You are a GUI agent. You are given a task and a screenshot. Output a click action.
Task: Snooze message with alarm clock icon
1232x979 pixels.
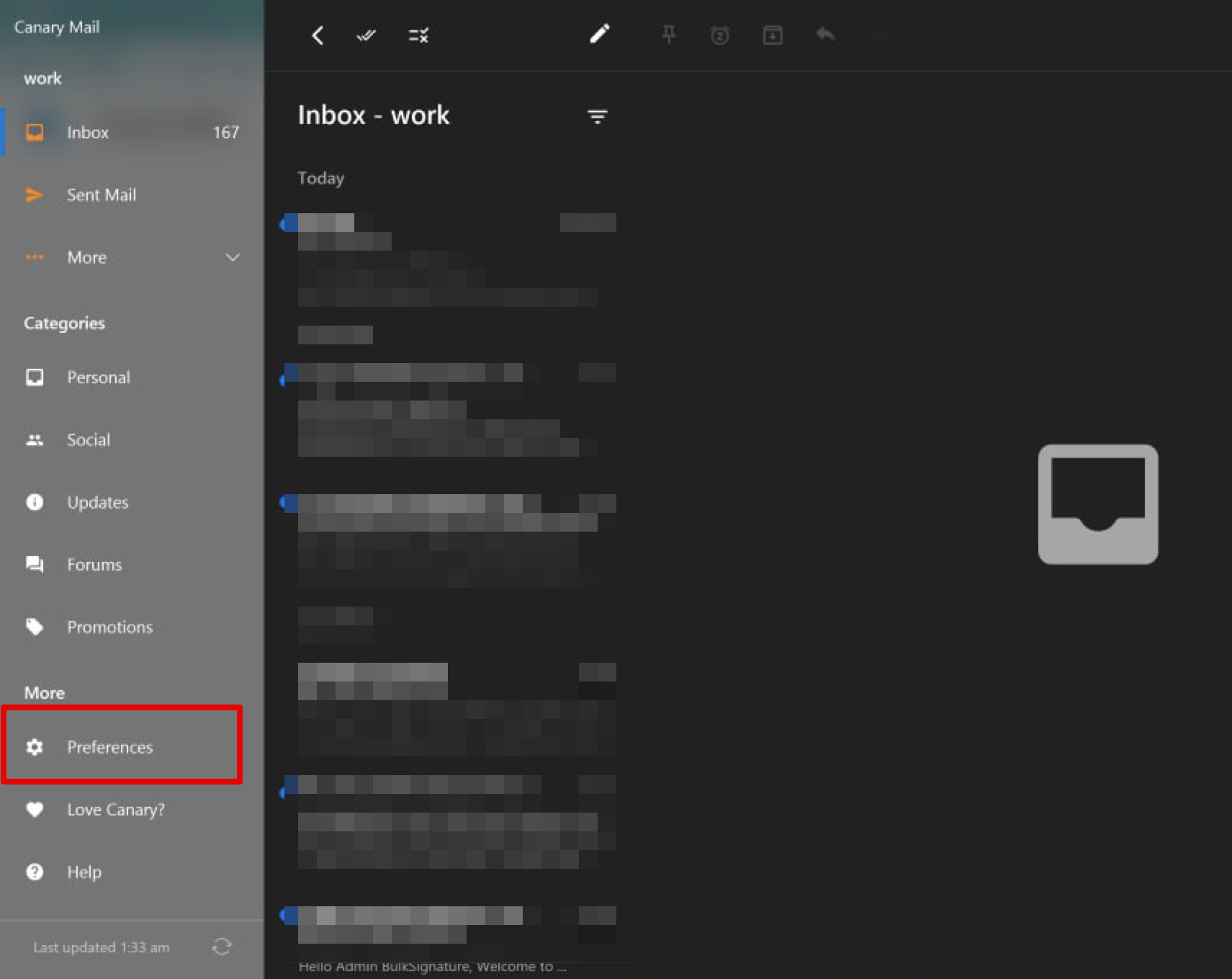coord(720,35)
